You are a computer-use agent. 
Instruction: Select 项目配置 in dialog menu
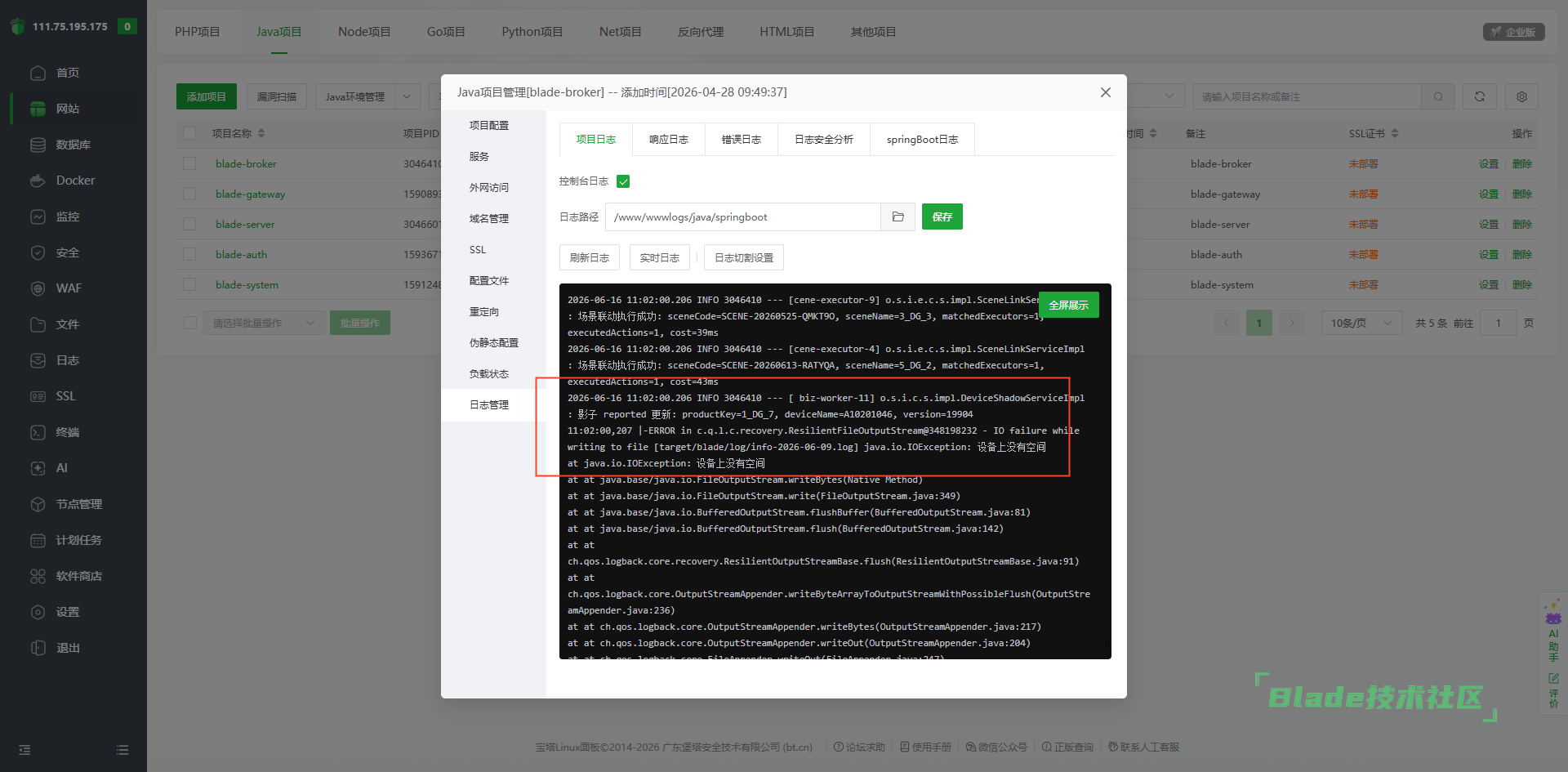(489, 125)
